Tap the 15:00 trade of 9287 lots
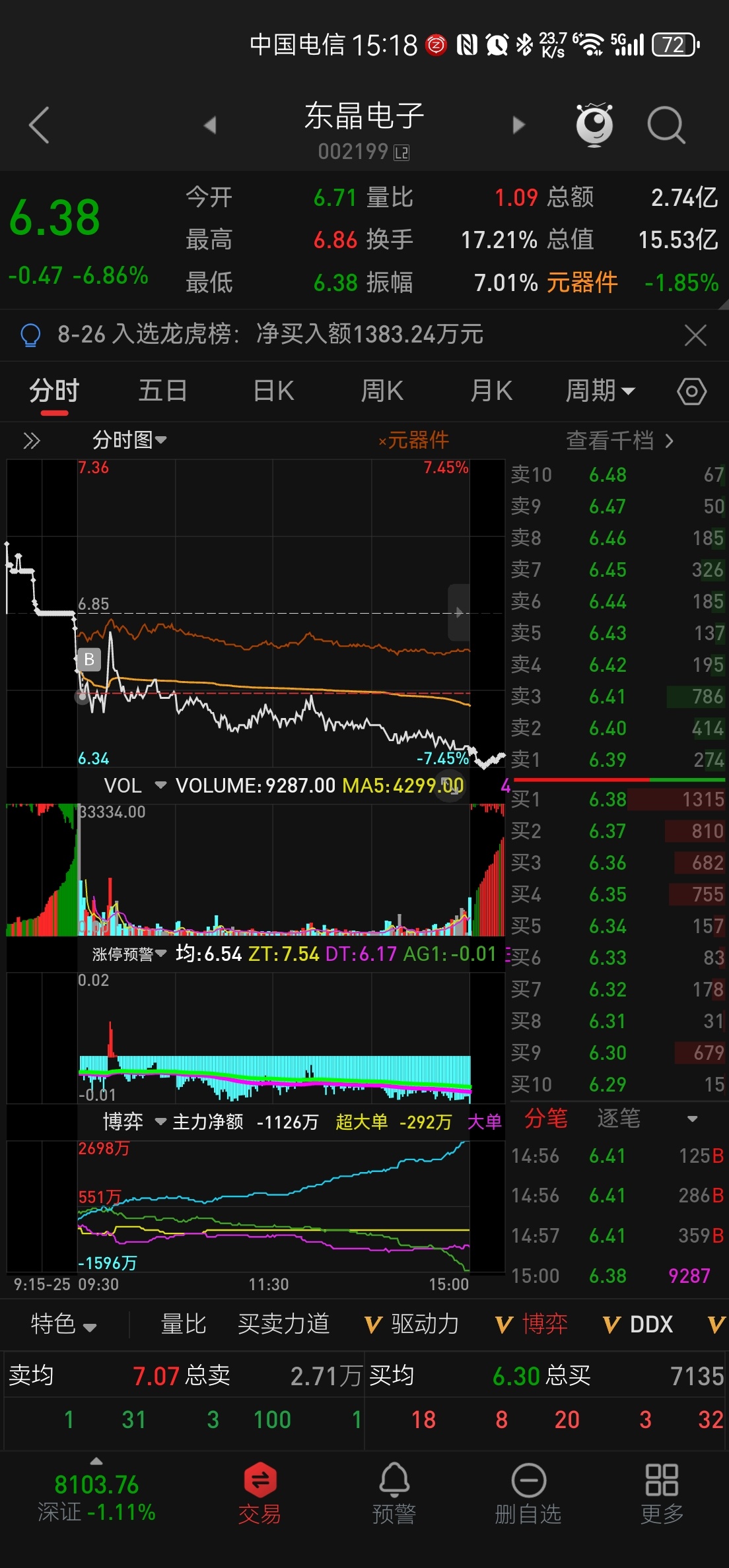This screenshot has width=729, height=1568. click(x=617, y=1276)
